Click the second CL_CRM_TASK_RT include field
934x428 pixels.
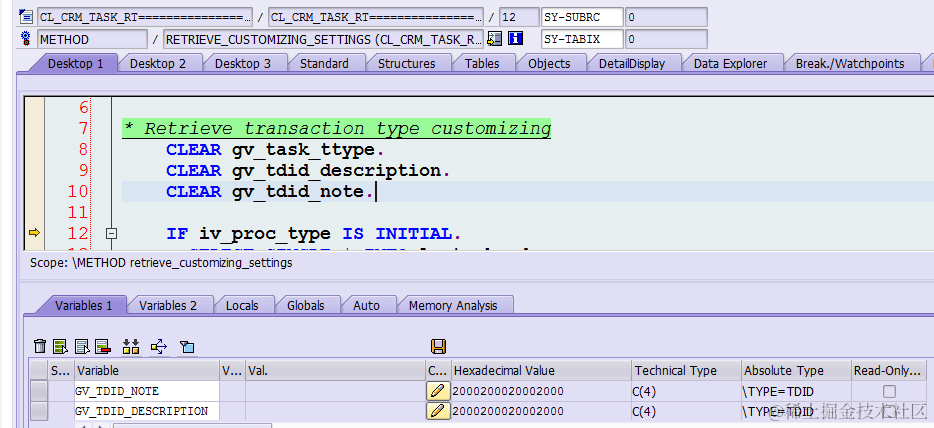coord(376,17)
